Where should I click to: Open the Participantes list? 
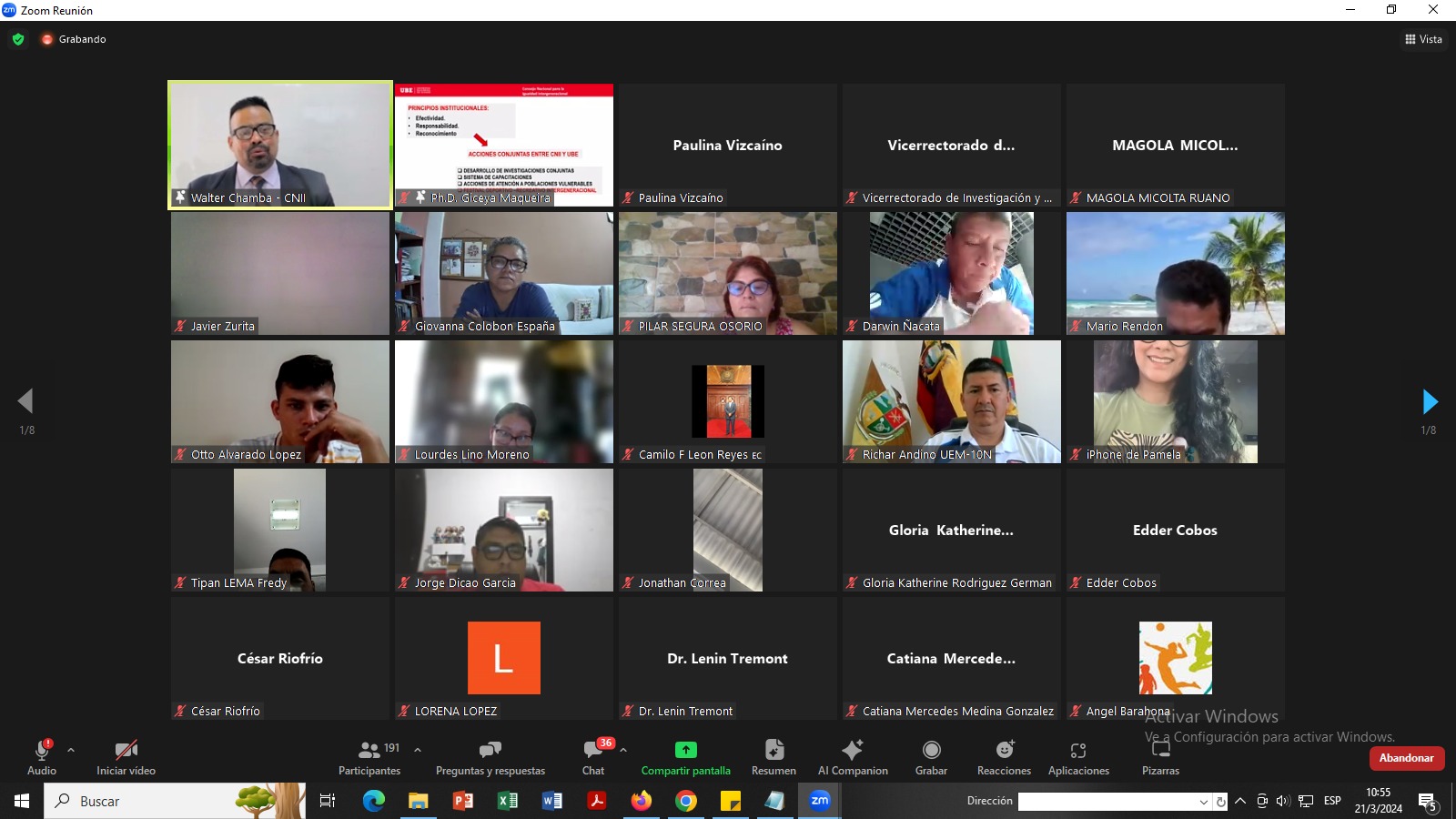click(x=369, y=756)
